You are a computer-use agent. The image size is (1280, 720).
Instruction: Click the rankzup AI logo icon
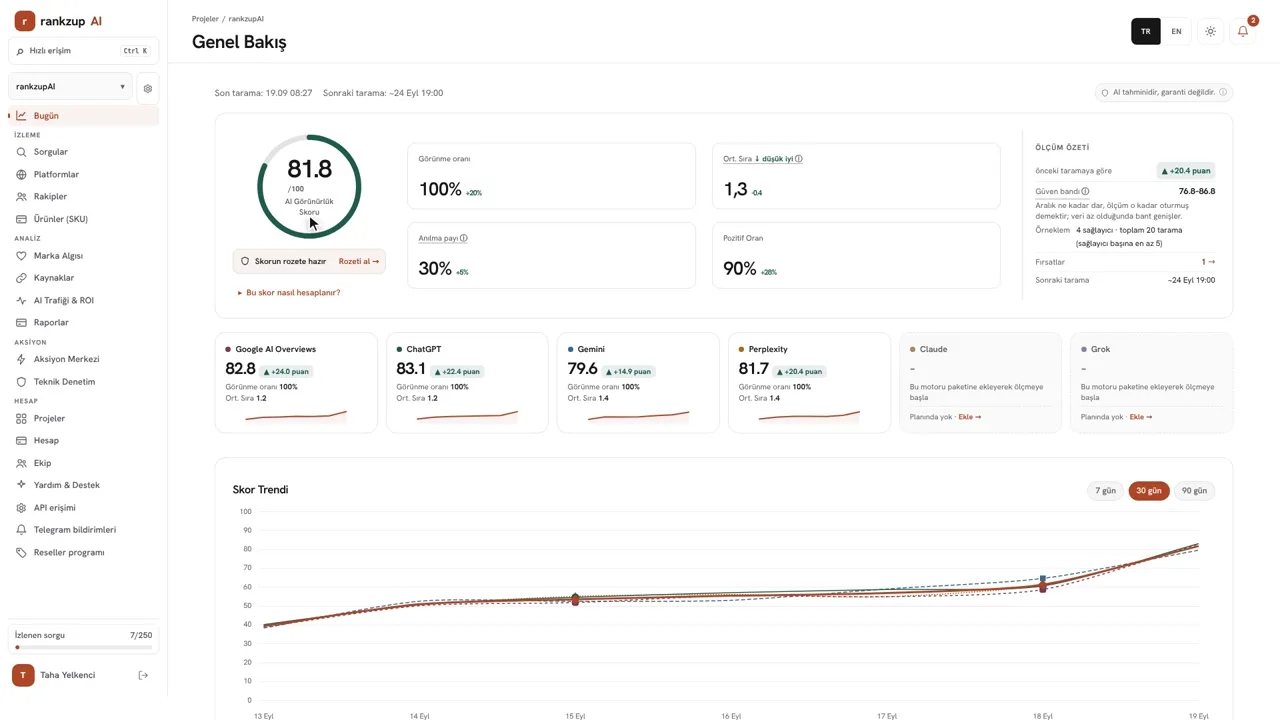(x=25, y=21)
